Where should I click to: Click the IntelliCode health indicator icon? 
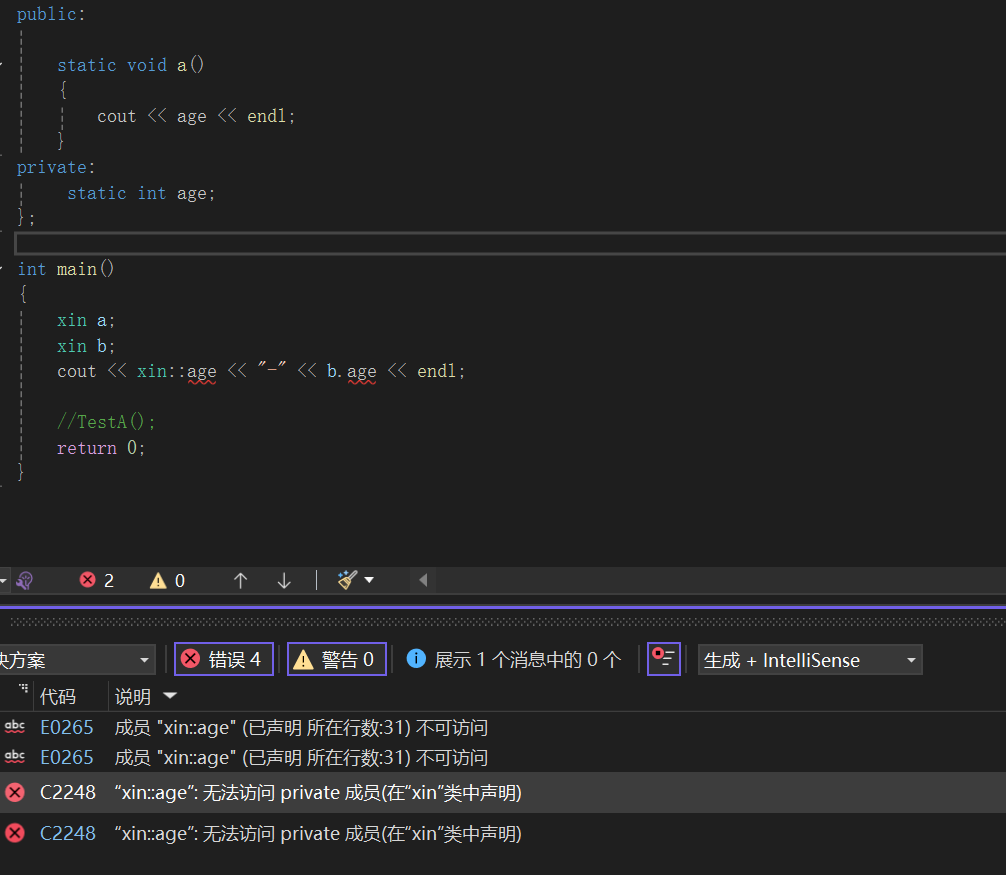pos(24,581)
